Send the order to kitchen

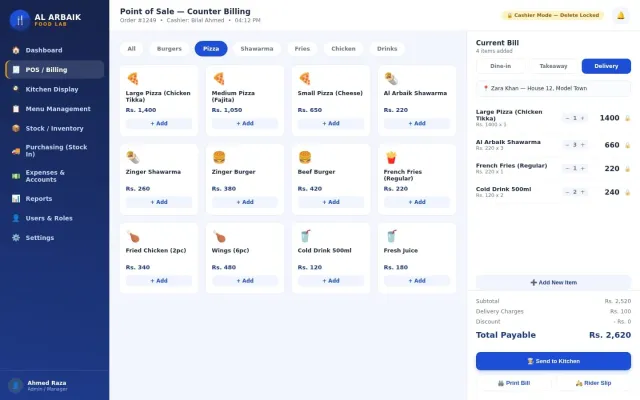[x=553, y=361]
